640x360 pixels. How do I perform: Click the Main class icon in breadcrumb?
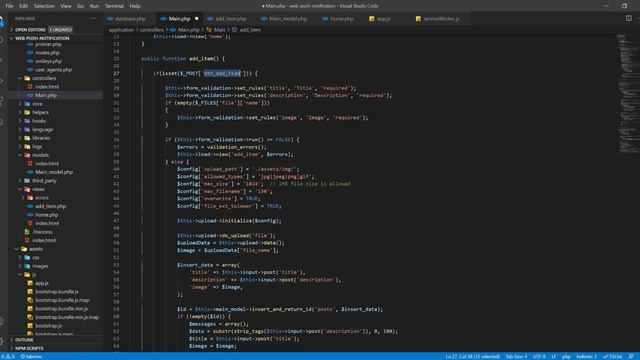pos(209,30)
